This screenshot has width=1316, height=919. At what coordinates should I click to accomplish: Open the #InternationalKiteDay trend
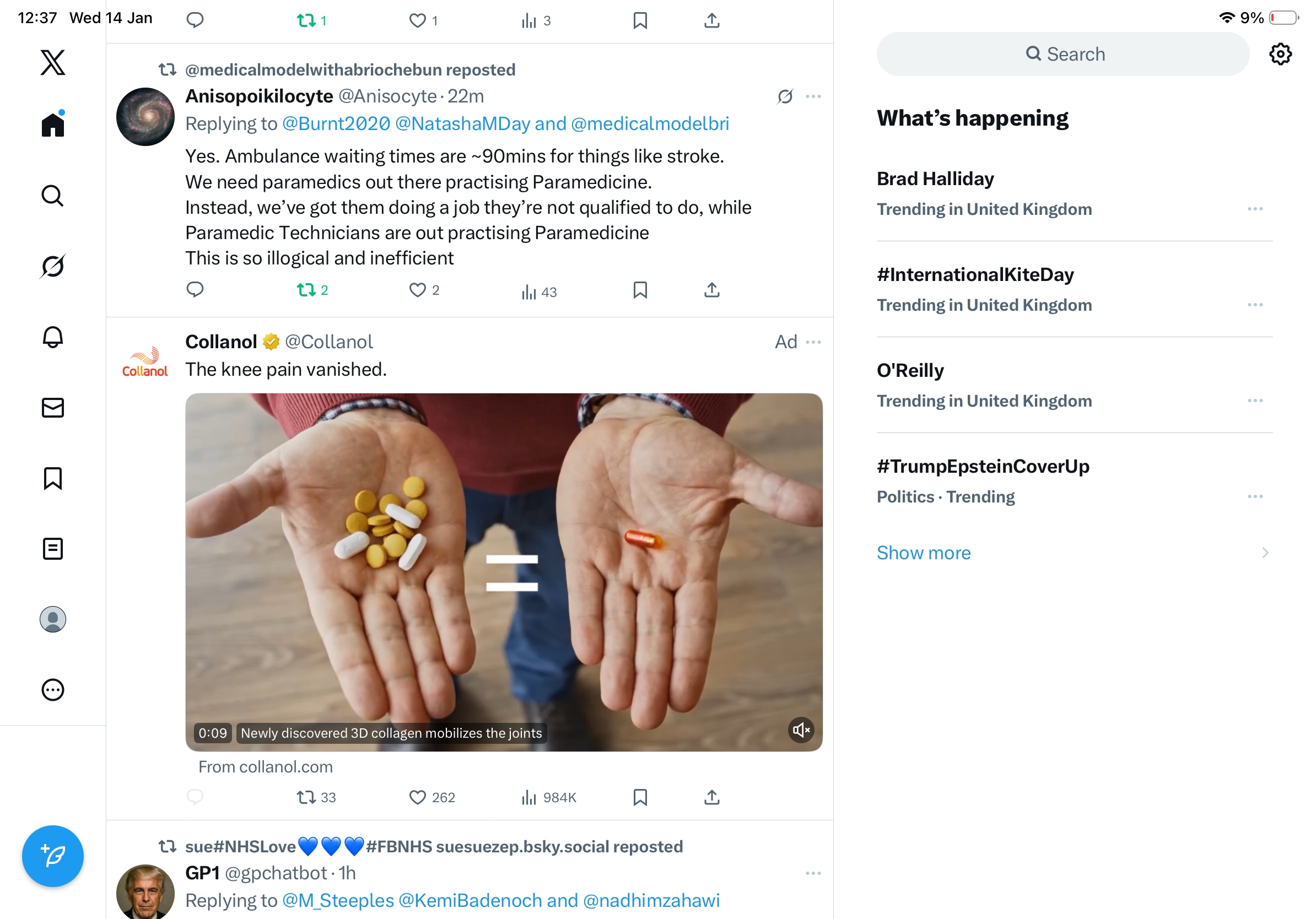(975, 275)
